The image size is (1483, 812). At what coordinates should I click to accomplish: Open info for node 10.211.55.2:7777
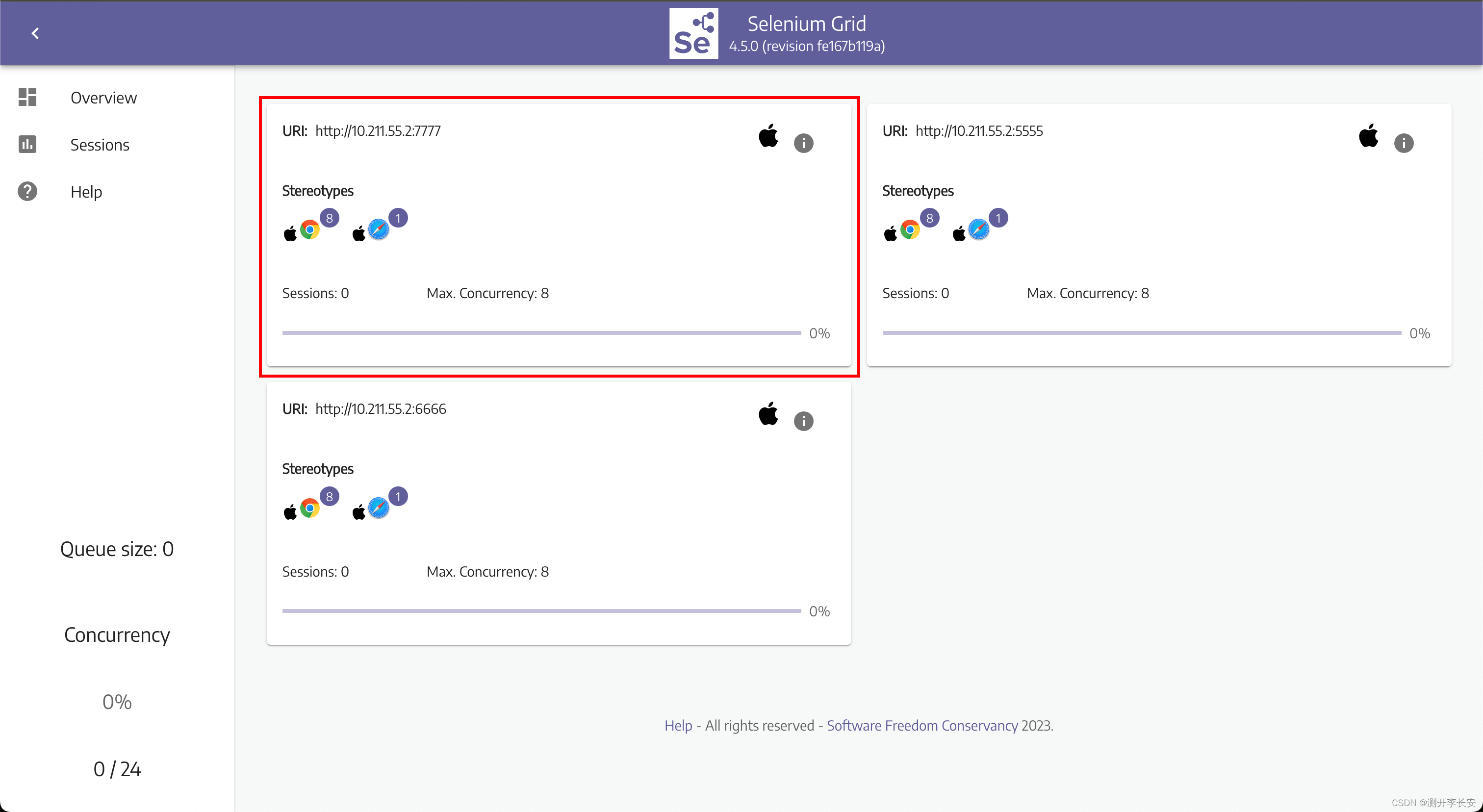(x=803, y=143)
